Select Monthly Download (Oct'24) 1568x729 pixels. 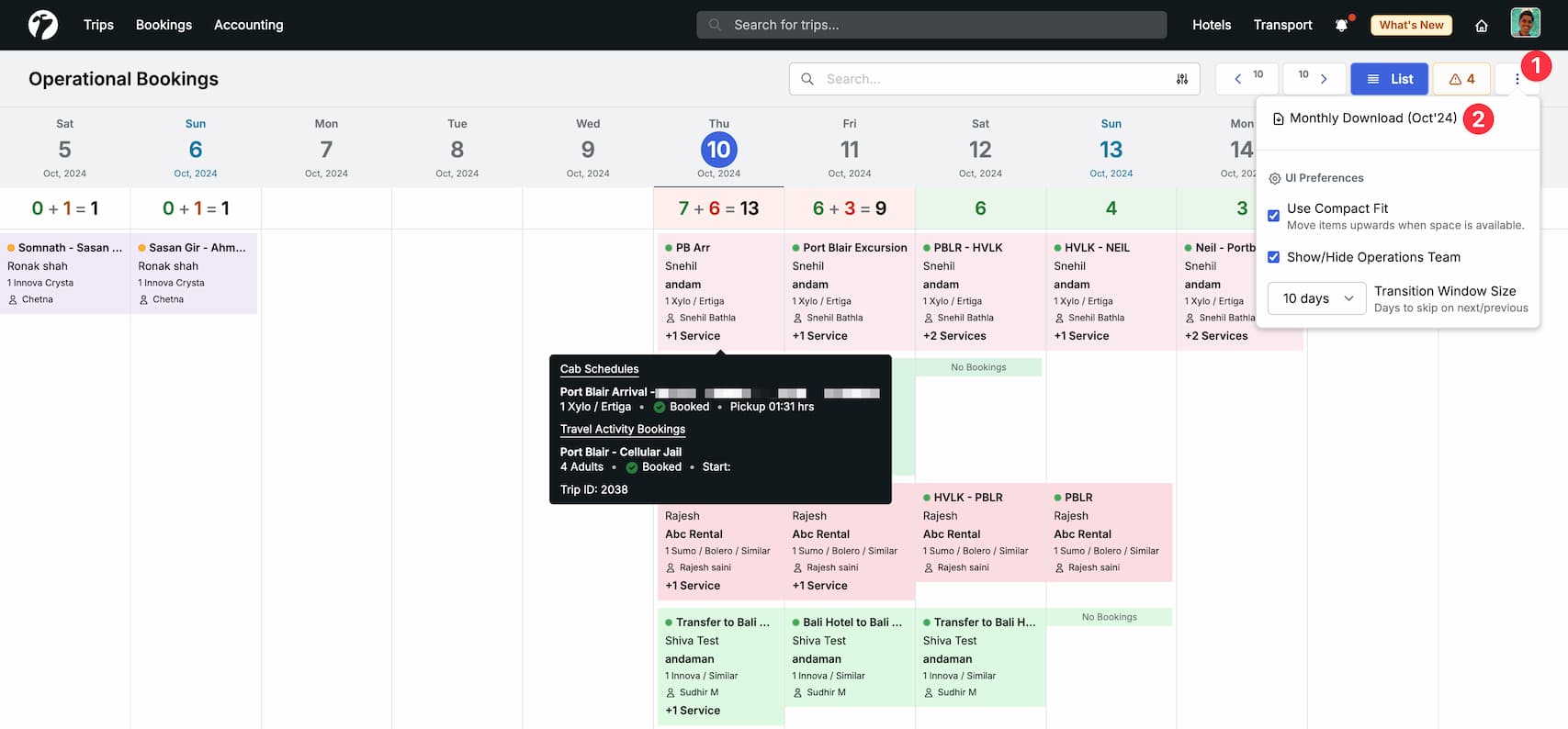pos(1372,118)
